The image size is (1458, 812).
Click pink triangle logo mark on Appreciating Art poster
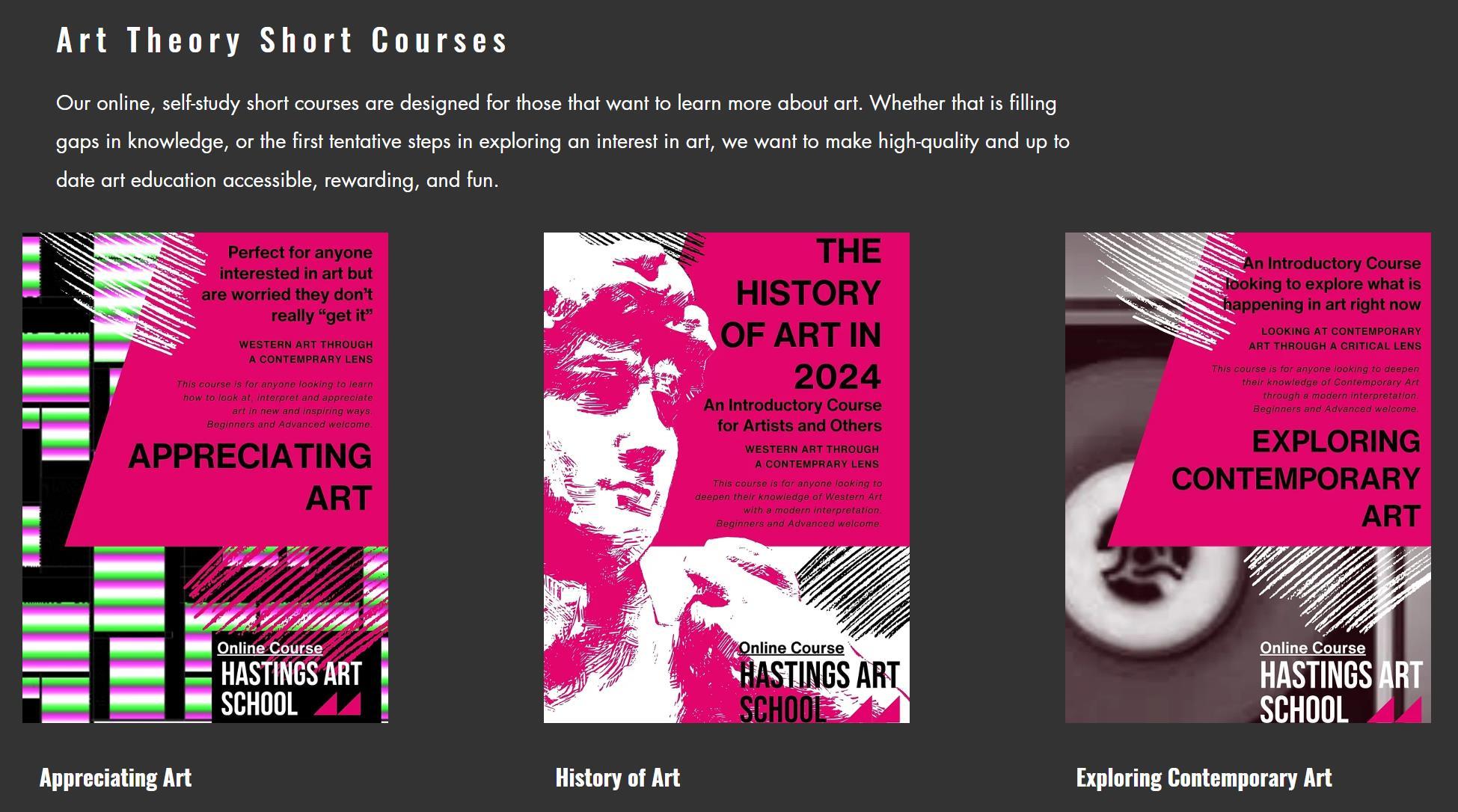[x=337, y=704]
